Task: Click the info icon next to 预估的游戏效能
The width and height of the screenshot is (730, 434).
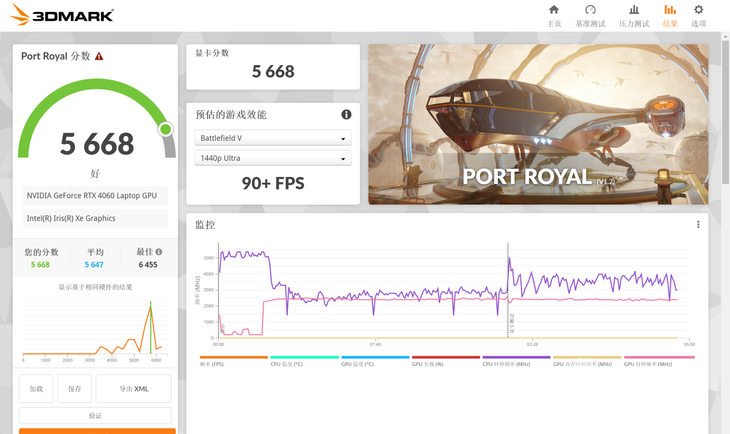Action: coord(346,115)
